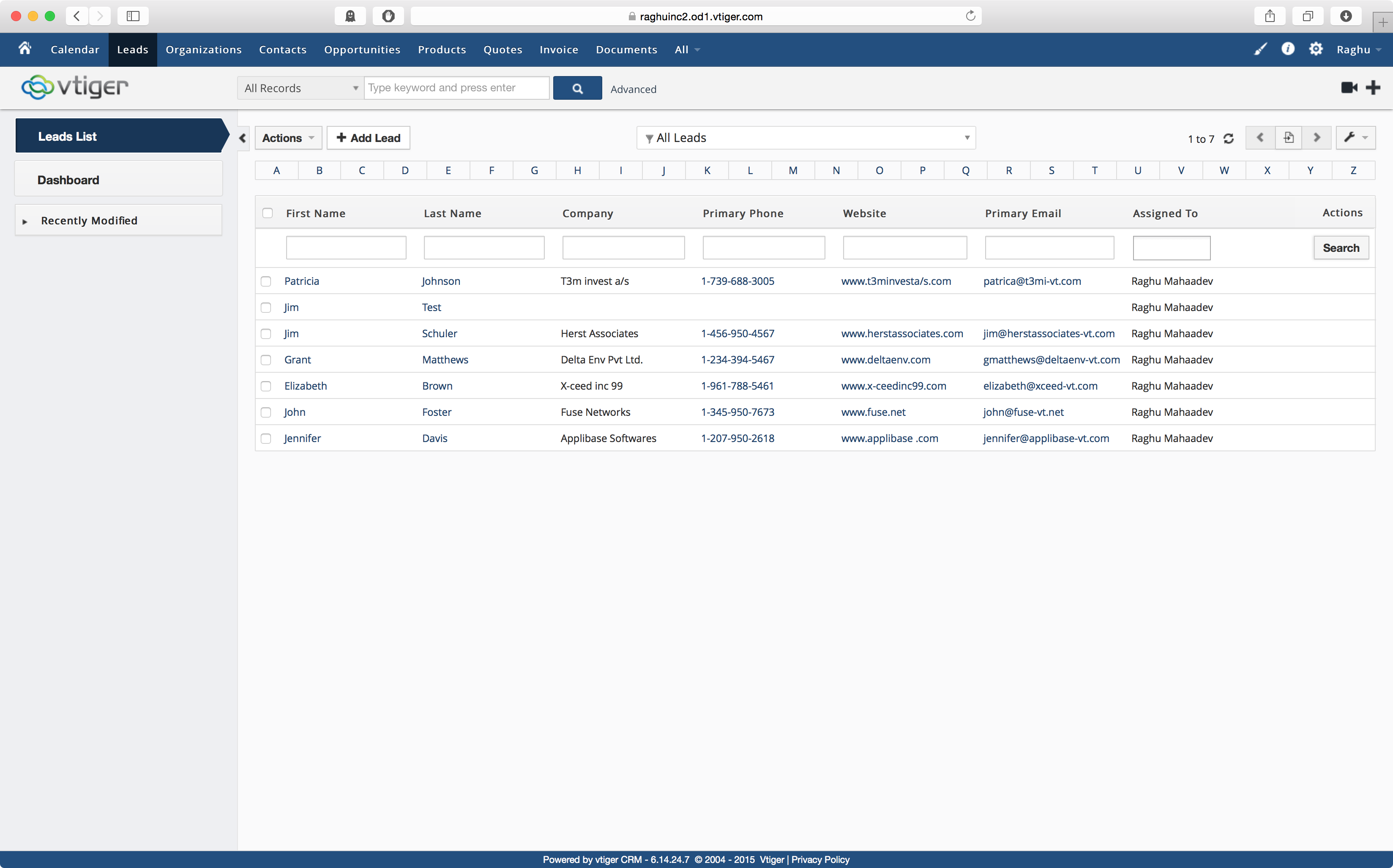1393x868 pixels.
Task: Expand Recently Modified section
Action: pos(89,221)
